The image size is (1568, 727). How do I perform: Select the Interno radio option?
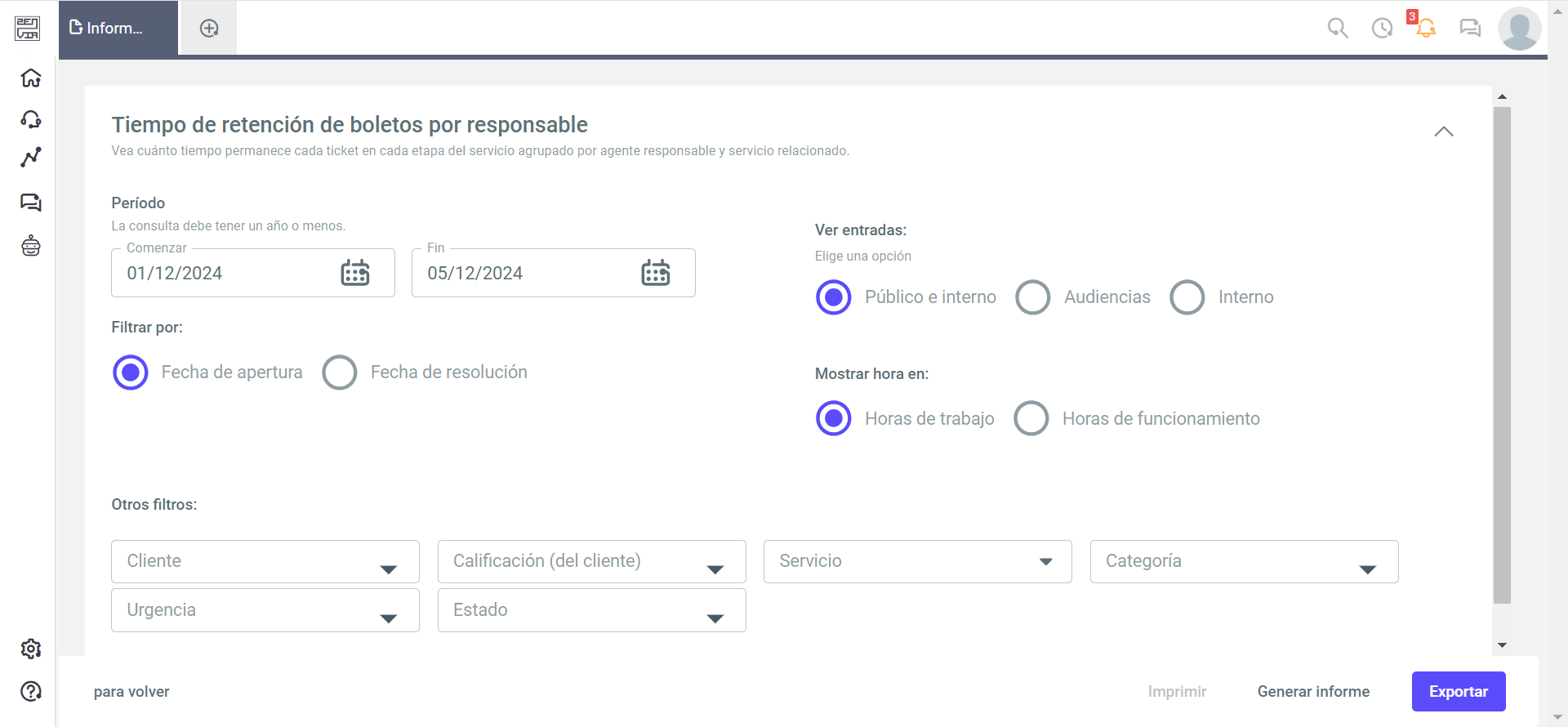[1187, 297]
